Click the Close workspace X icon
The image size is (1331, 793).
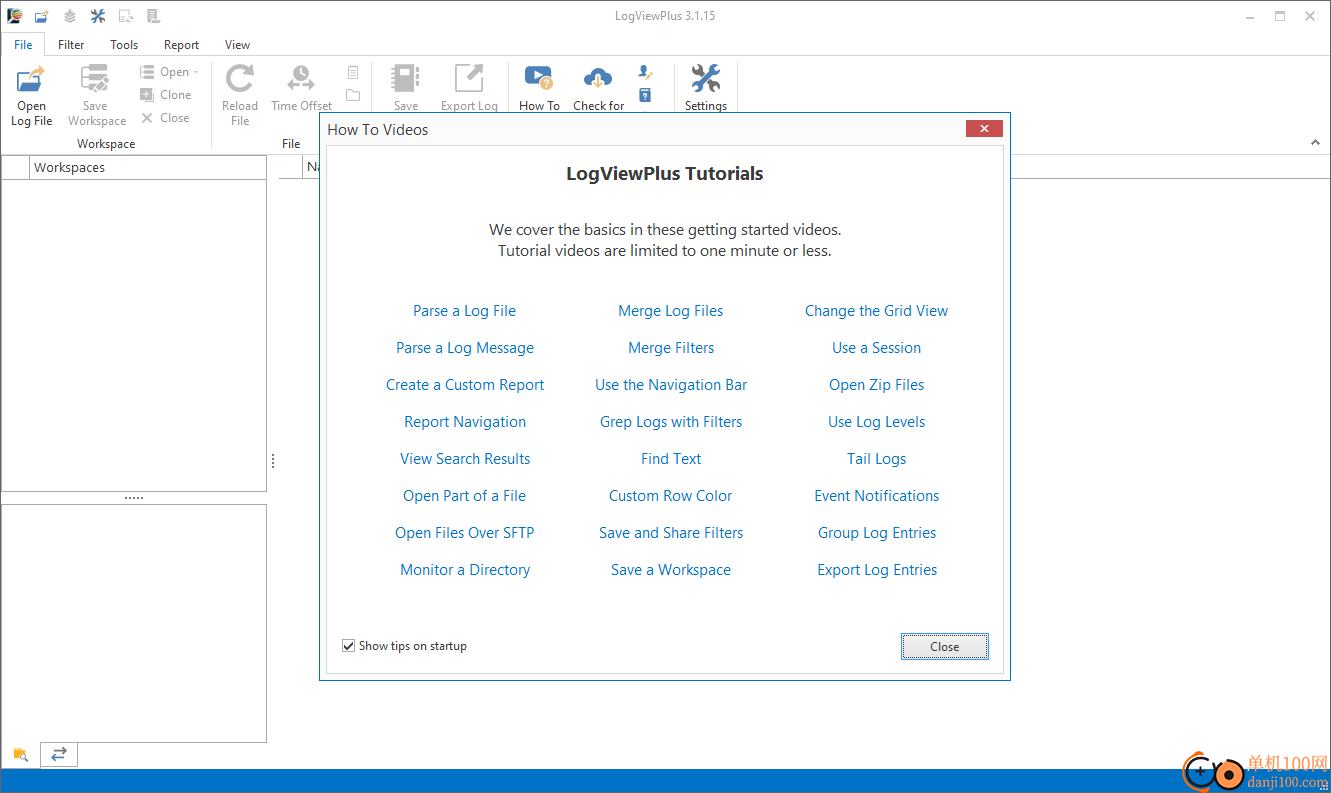(147, 118)
